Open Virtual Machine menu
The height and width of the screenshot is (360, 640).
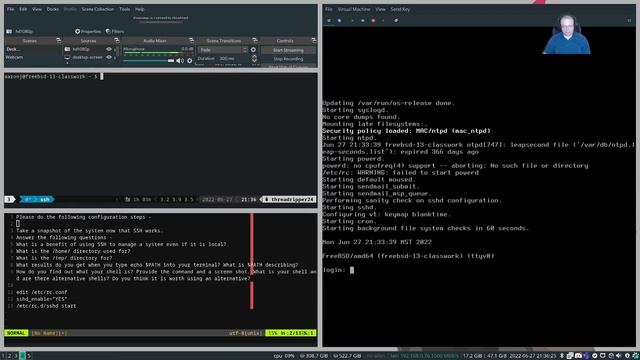tap(353, 9)
